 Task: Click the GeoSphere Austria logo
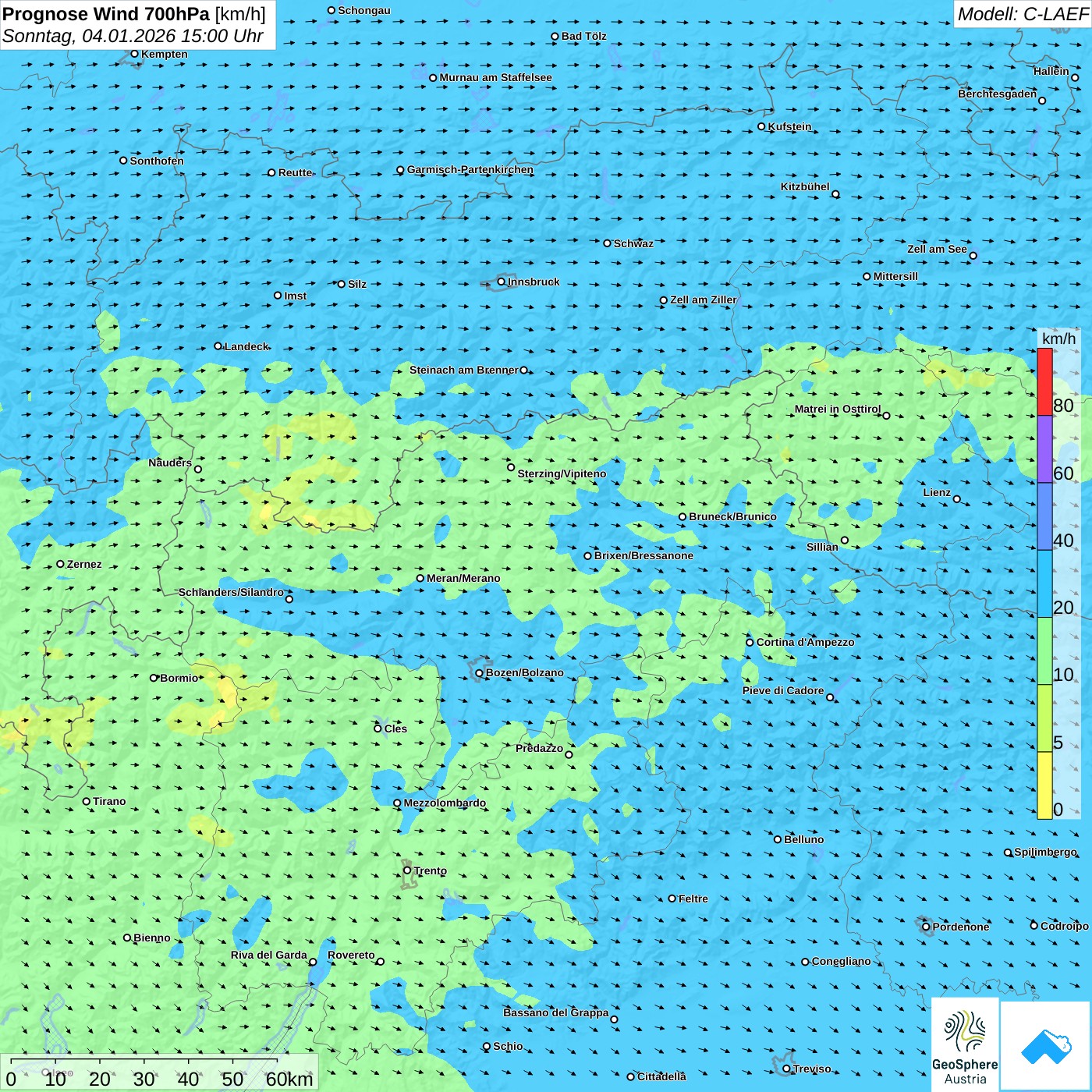[x=965, y=1046]
